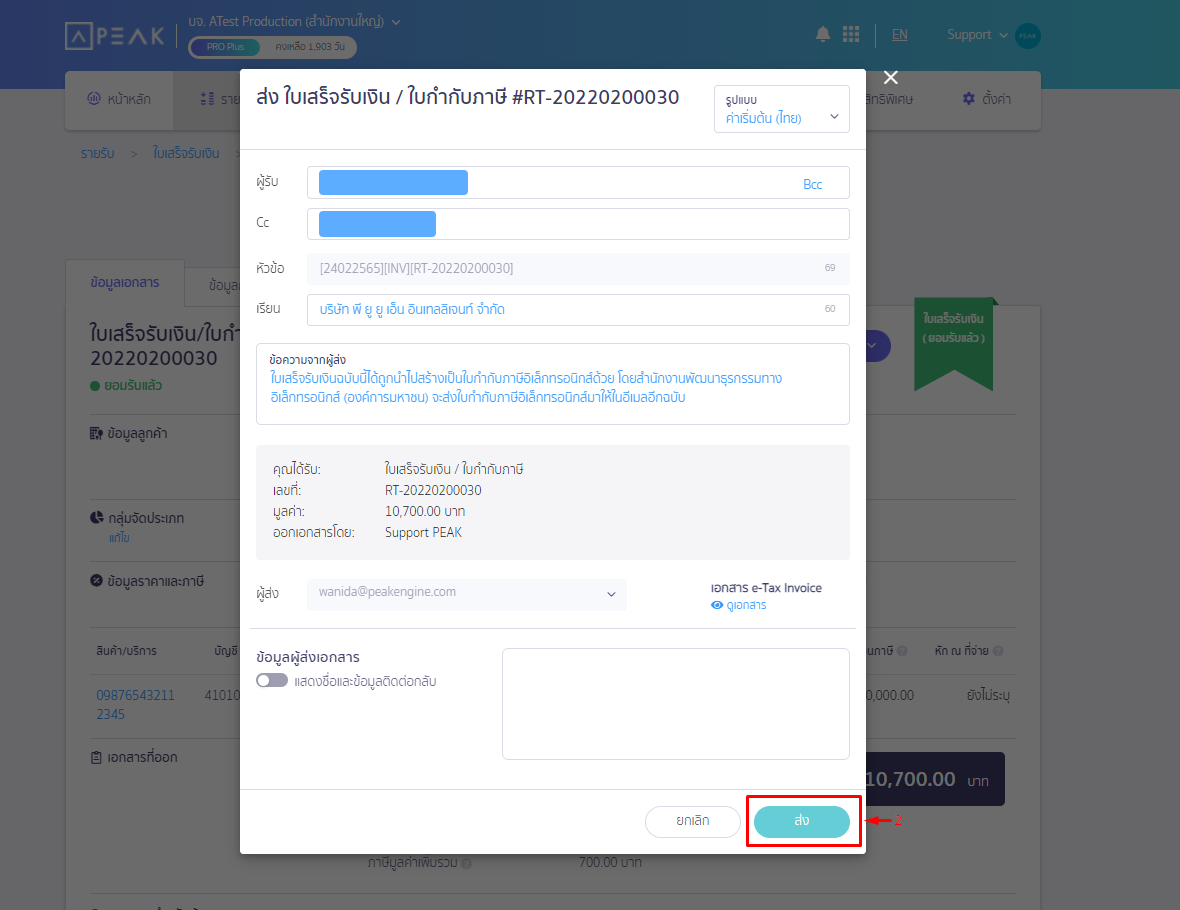1180x910 pixels.
Task: Click the eye icon to view e-Tax document
Action: pyautogui.click(x=716, y=605)
